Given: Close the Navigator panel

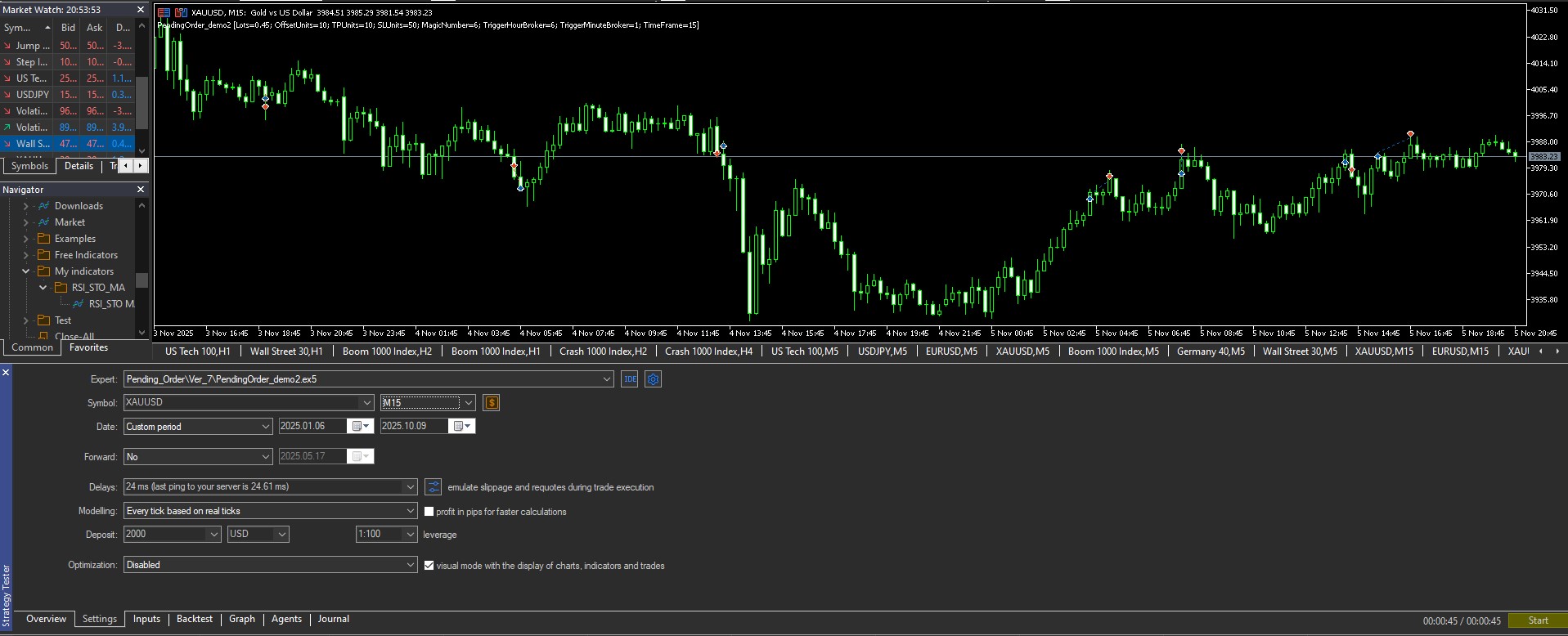Looking at the screenshot, I should coord(140,190).
